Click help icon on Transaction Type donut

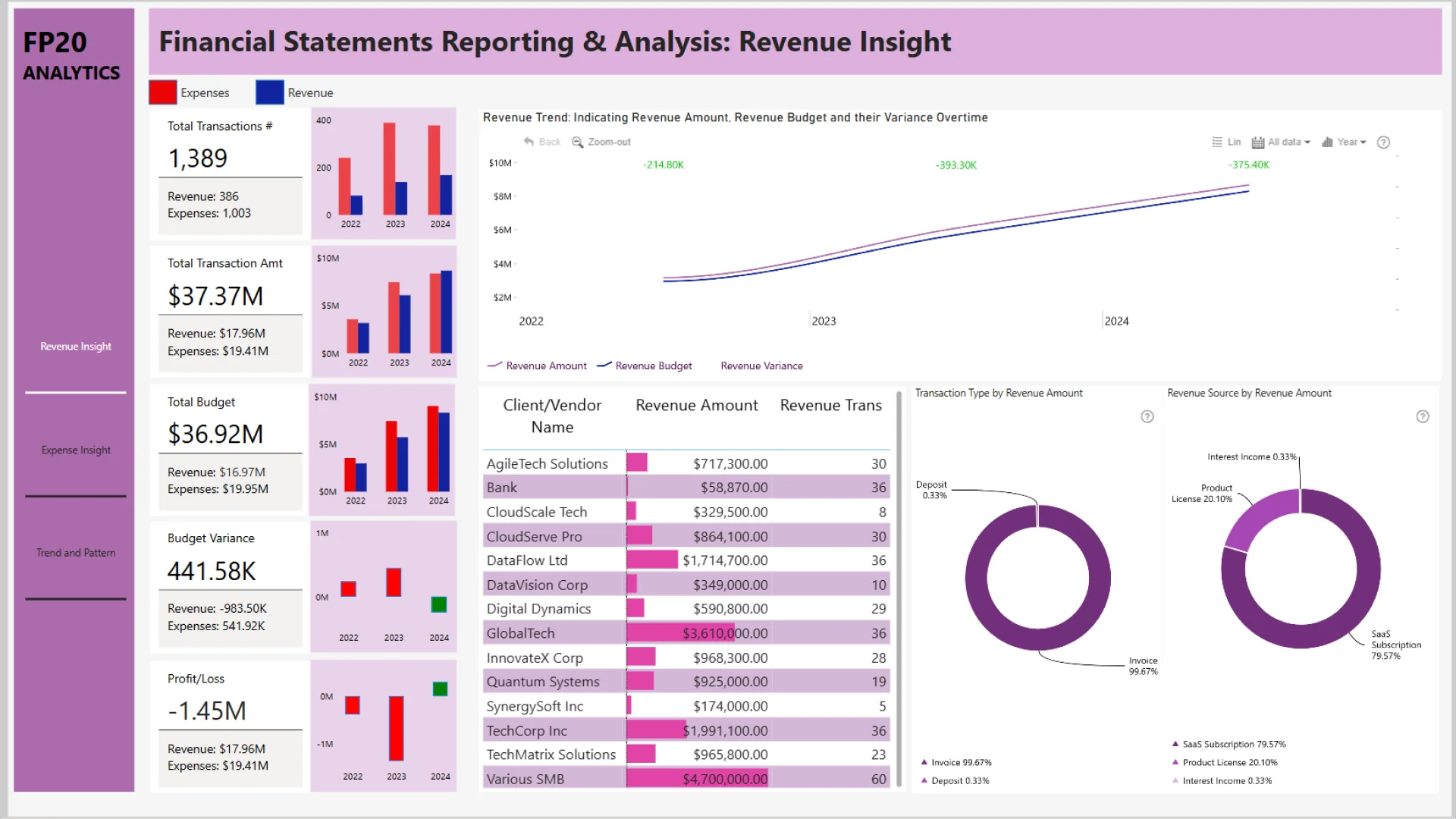(x=1147, y=416)
